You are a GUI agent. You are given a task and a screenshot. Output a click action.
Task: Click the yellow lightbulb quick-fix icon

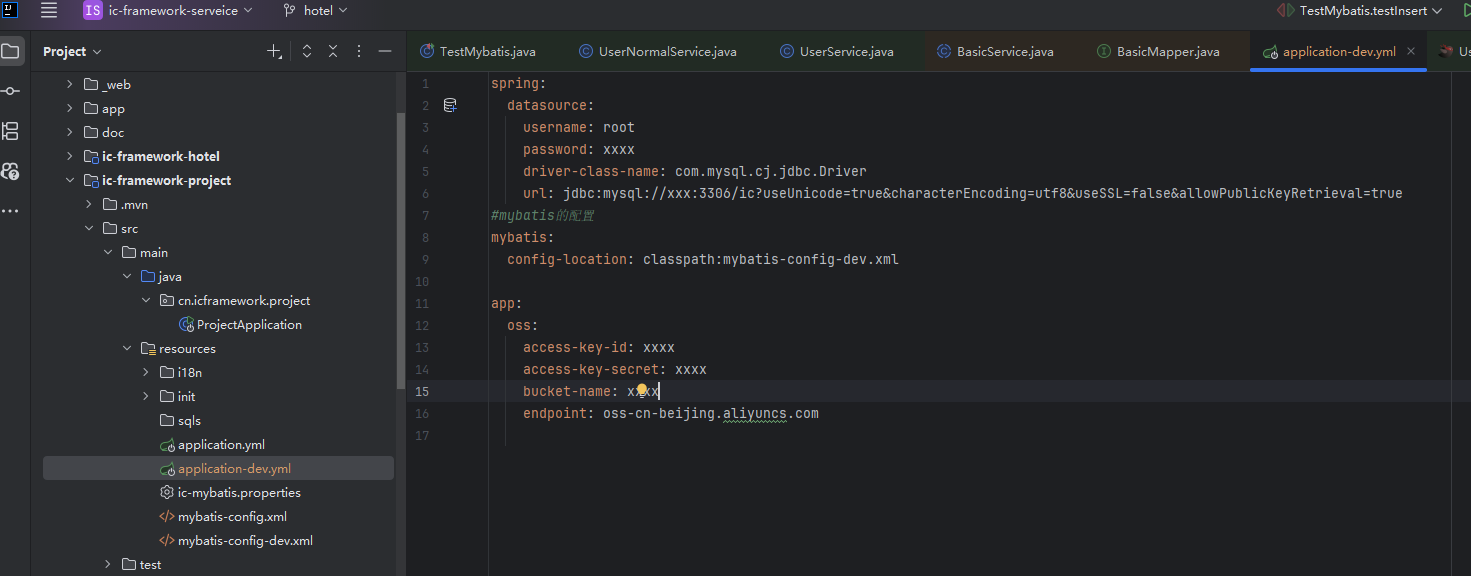tap(642, 390)
